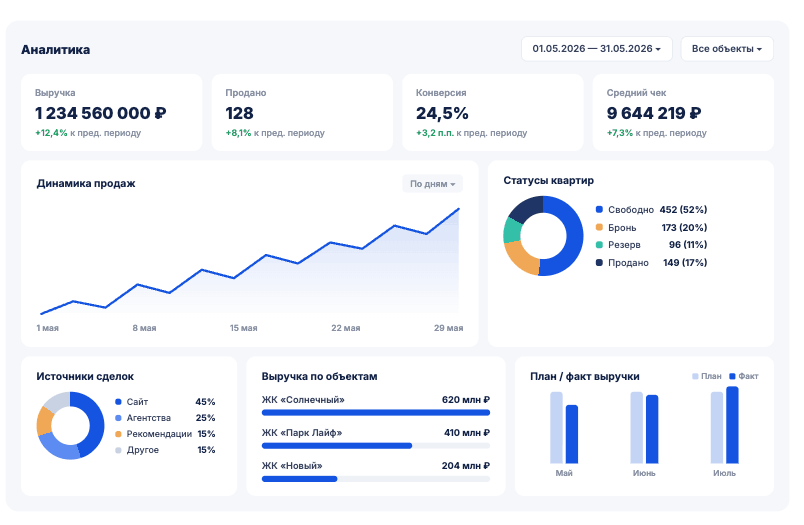Click the "Сайт" legend swatch
The height and width of the screenshot is (525, 804).
[118, 402]
